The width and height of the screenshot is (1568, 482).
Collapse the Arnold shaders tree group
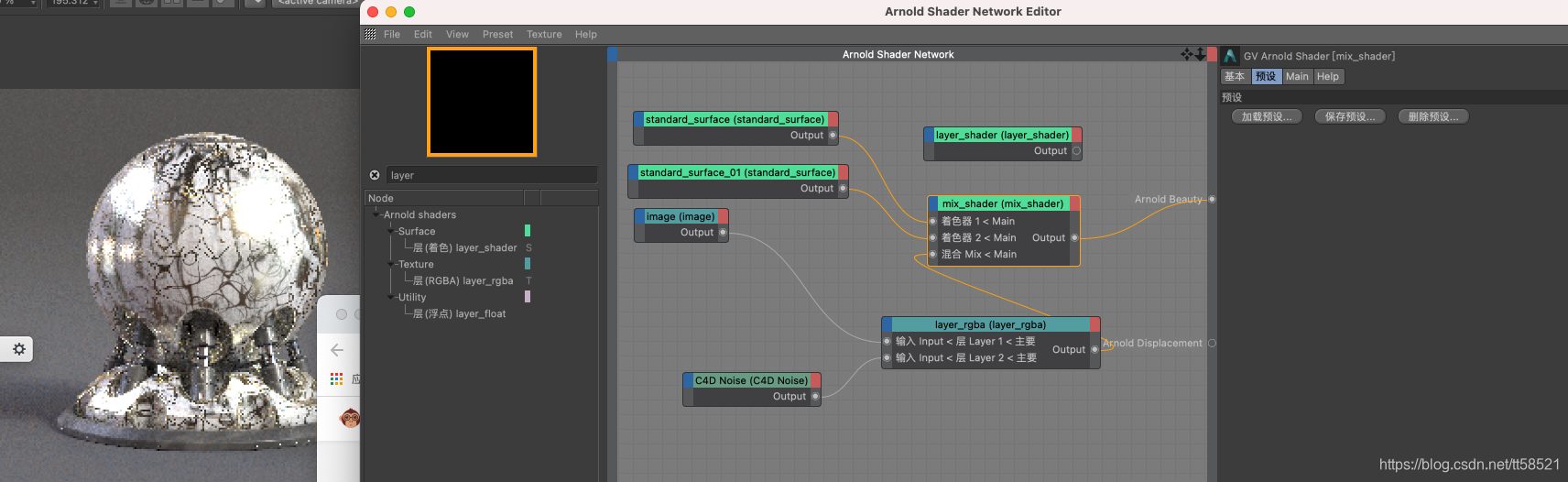coord(376,214)
